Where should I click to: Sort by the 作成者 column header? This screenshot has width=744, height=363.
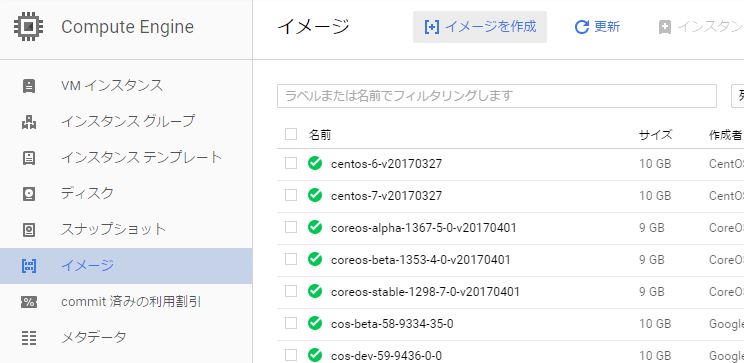click(725, 135)
